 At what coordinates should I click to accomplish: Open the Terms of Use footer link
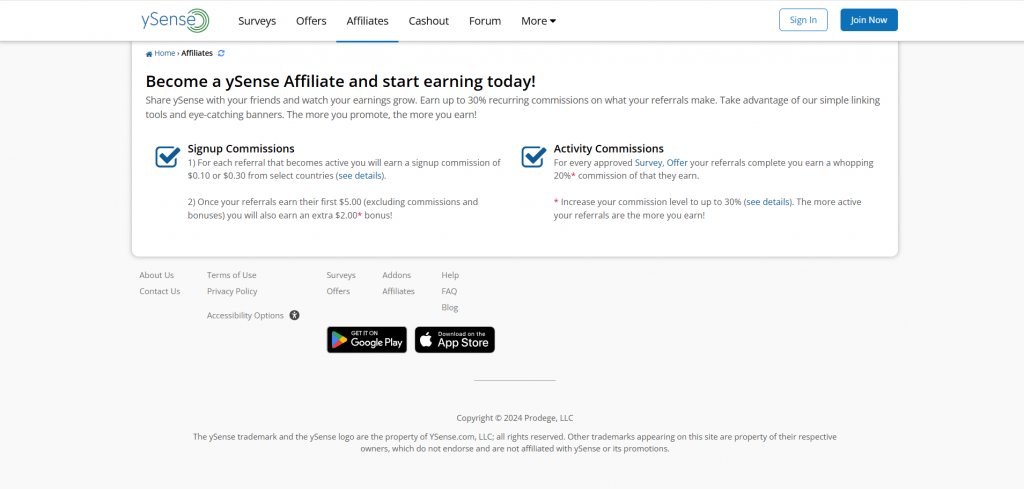point(232,275)
